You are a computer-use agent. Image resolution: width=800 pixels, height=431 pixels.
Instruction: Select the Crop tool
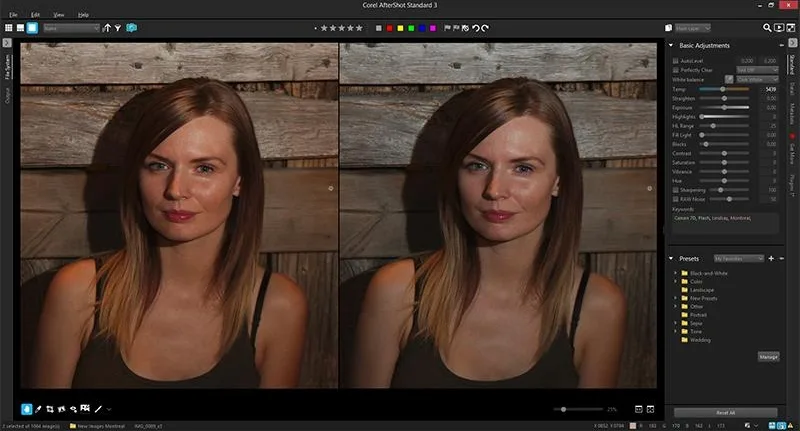pyautogui.click(x=50, y=409)
